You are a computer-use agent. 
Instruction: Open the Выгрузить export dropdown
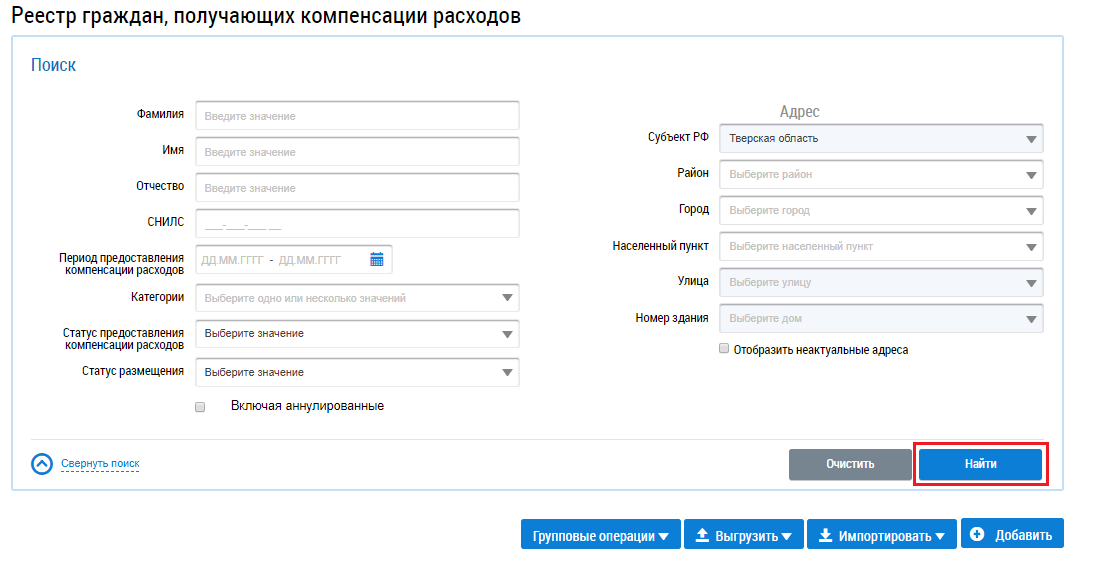744,535
